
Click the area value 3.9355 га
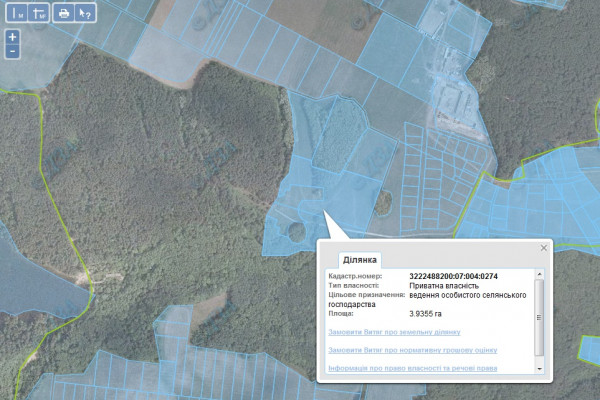click(x=425, y=314)
